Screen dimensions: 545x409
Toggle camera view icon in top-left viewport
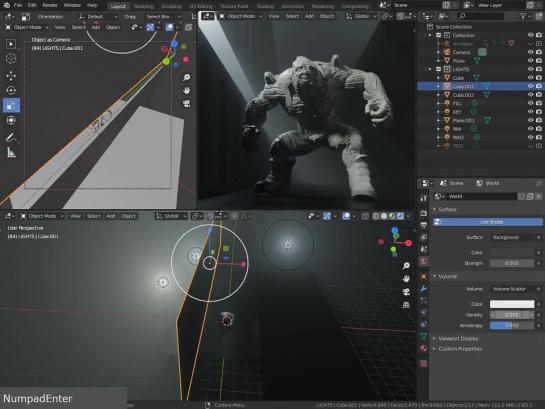[x=187, y=104]
